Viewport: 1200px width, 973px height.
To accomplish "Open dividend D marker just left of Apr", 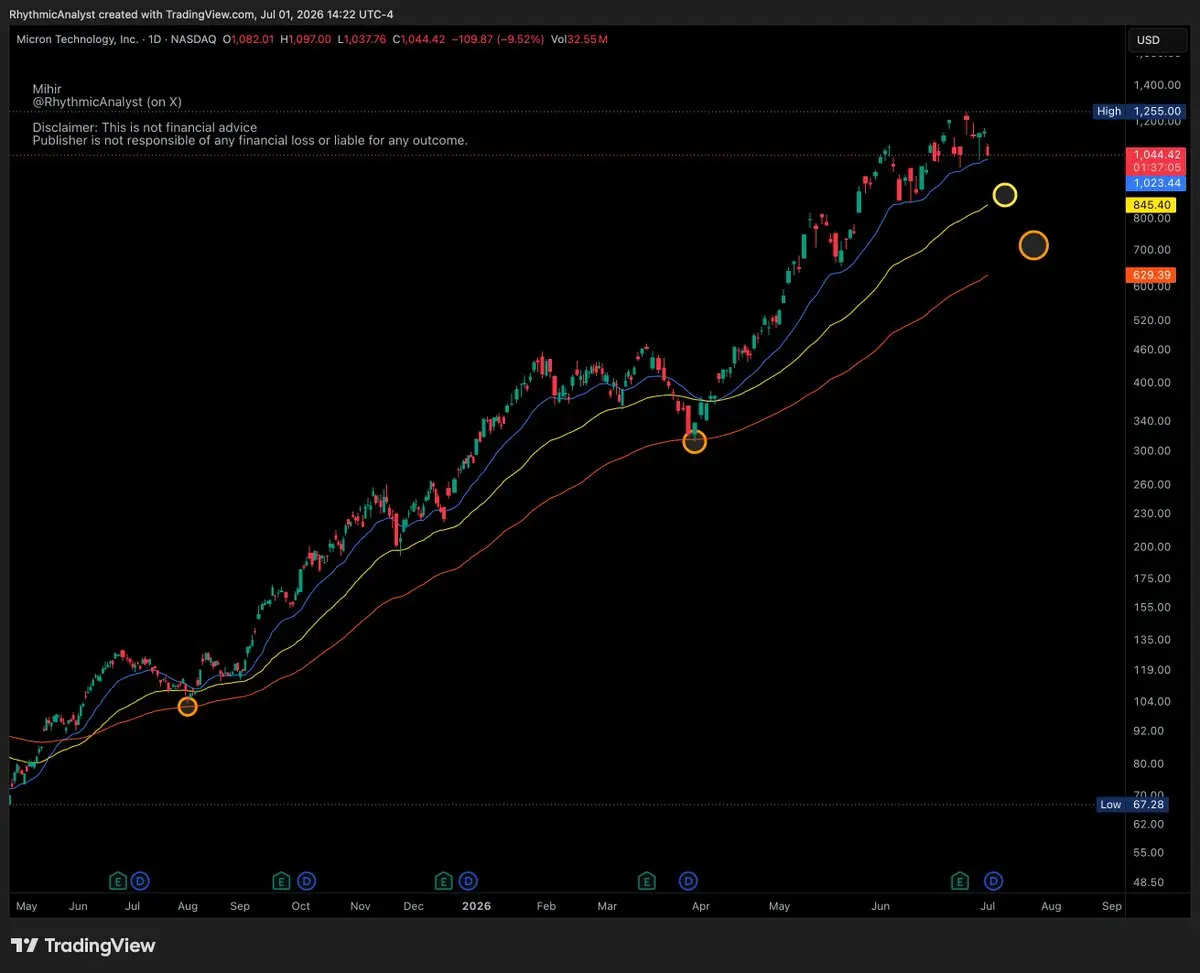I will [689, 881].
